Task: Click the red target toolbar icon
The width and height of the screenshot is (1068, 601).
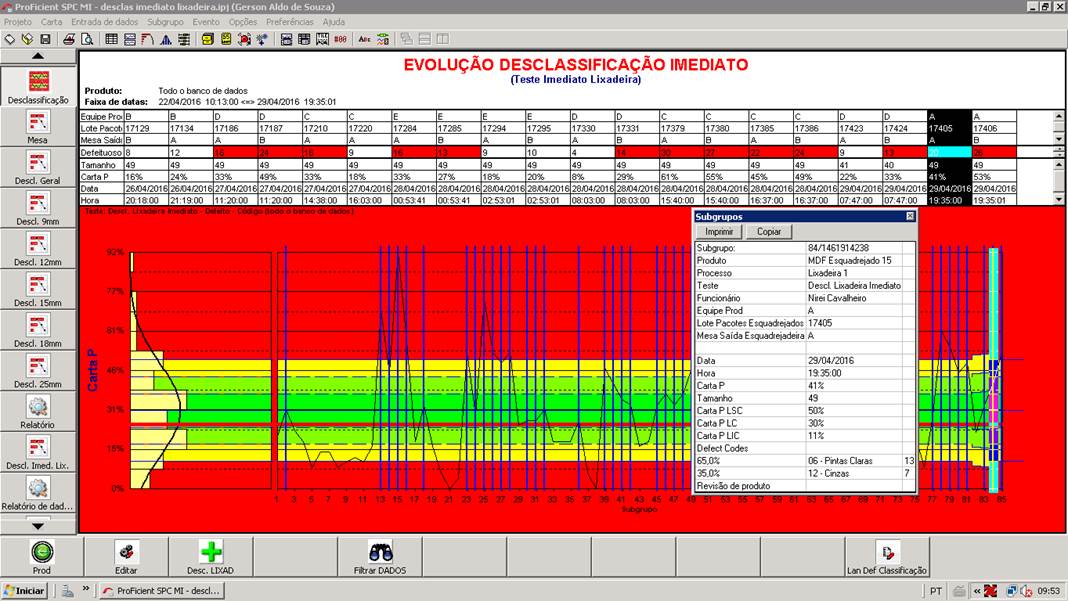Action: pyautogui.click(x=244, y=40)
